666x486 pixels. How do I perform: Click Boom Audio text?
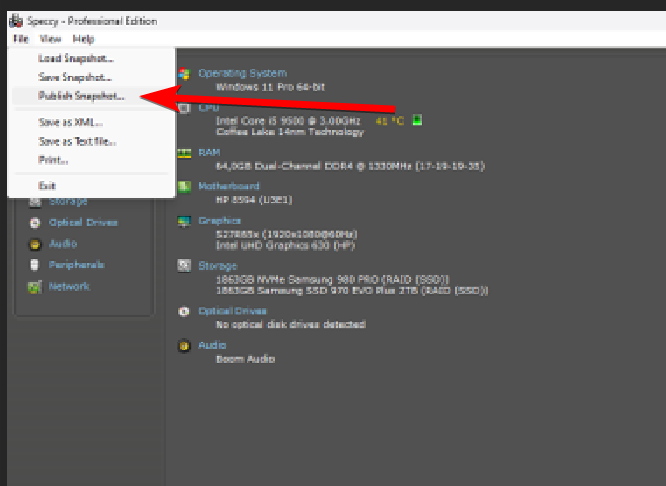tap(246, 359)
